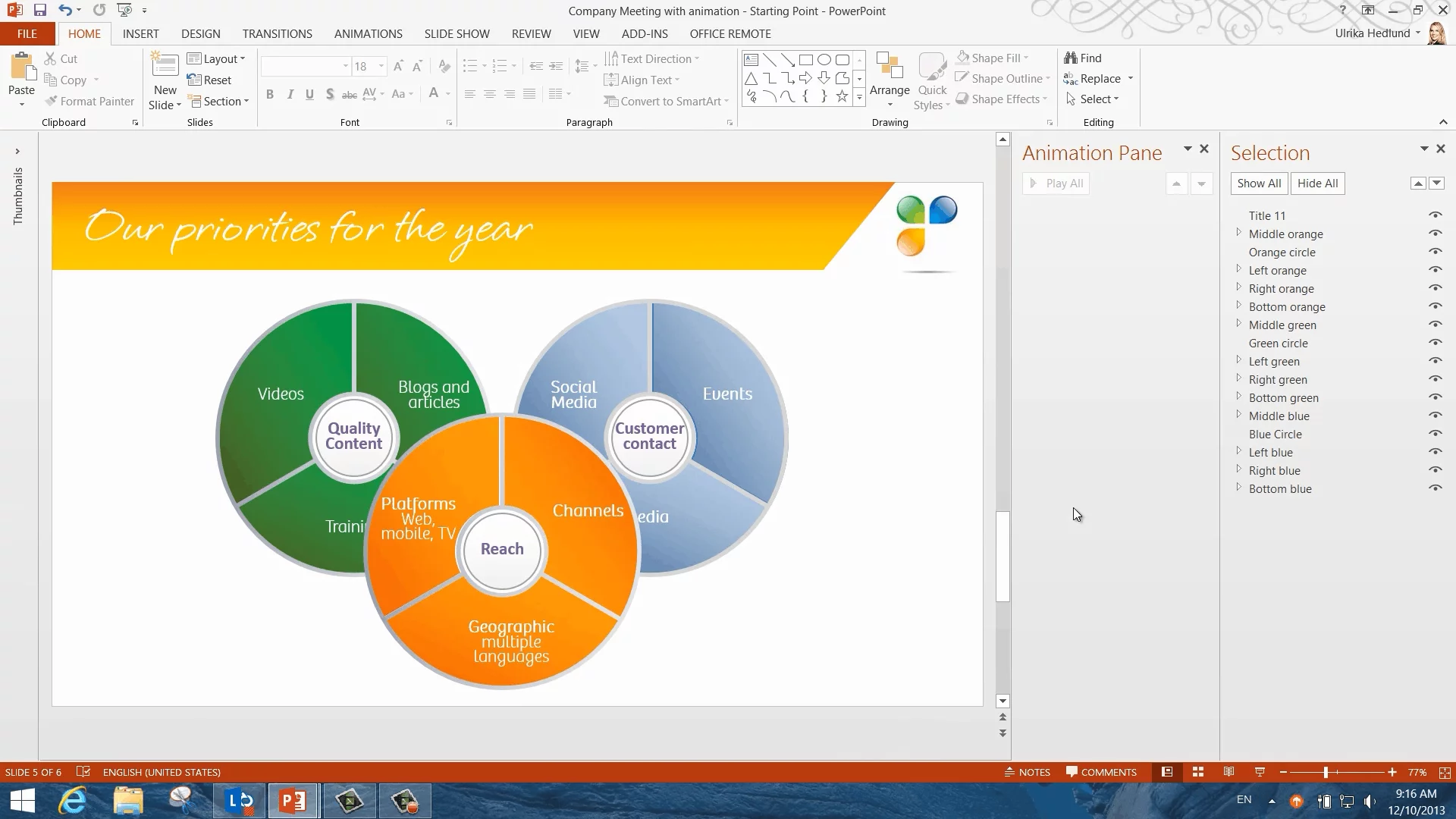Click Show All in Selection pane
Screen dimensions: 1456x819
tap(1259, 184)
